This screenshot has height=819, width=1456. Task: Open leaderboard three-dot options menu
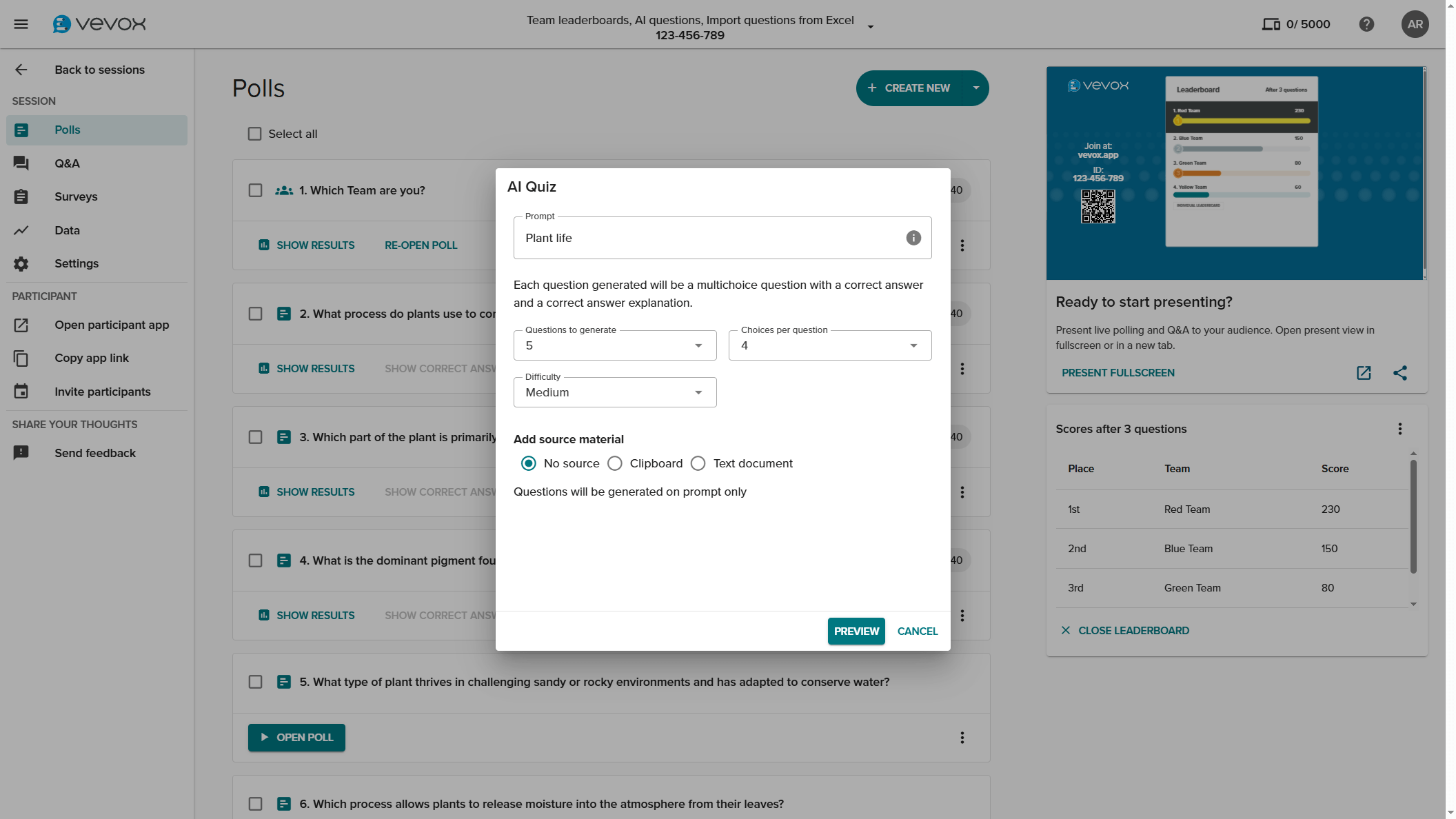coord(1400,429)
